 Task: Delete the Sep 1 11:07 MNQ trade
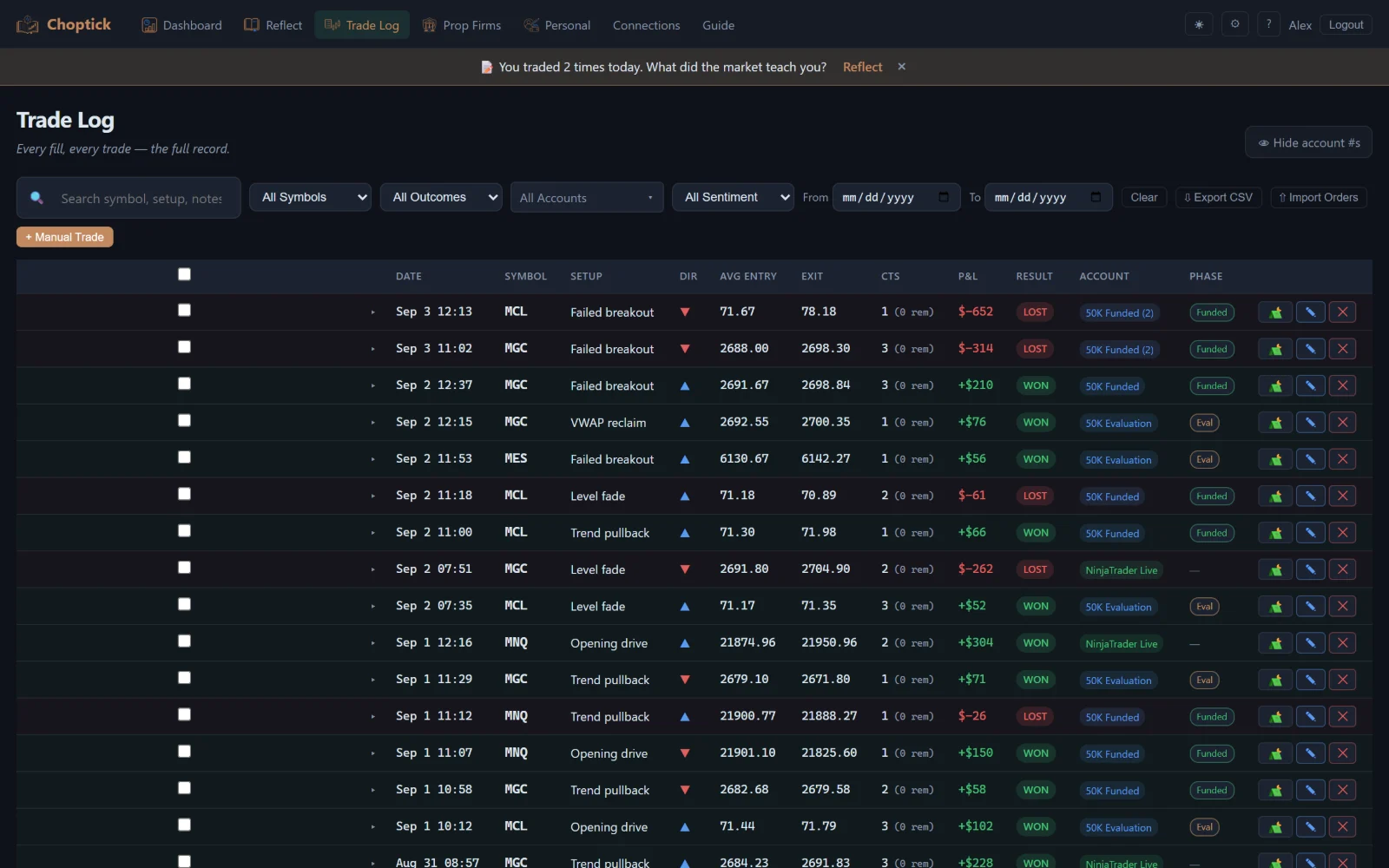[1342, 753]
